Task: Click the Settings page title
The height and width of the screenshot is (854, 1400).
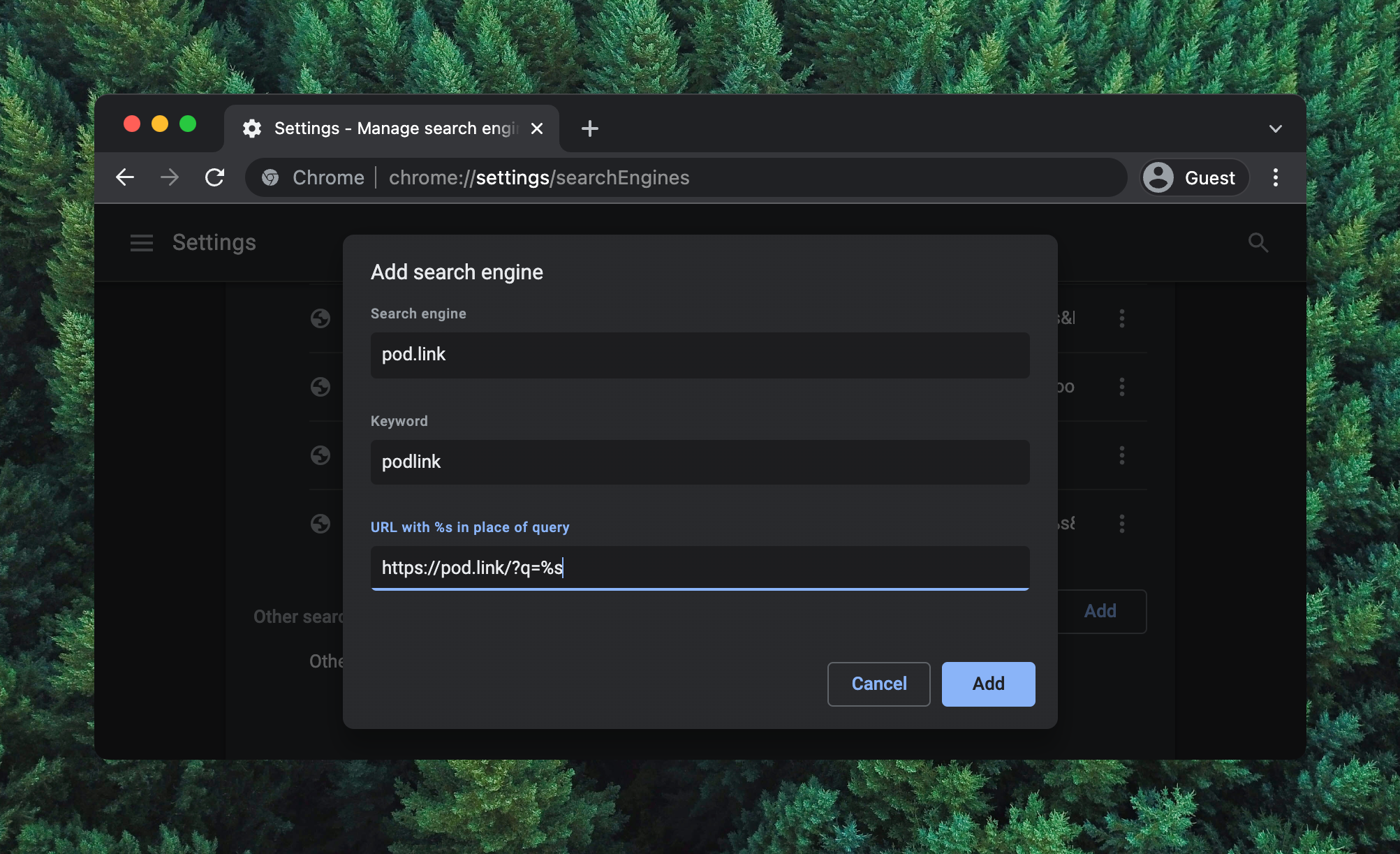Action: (214, 242)
